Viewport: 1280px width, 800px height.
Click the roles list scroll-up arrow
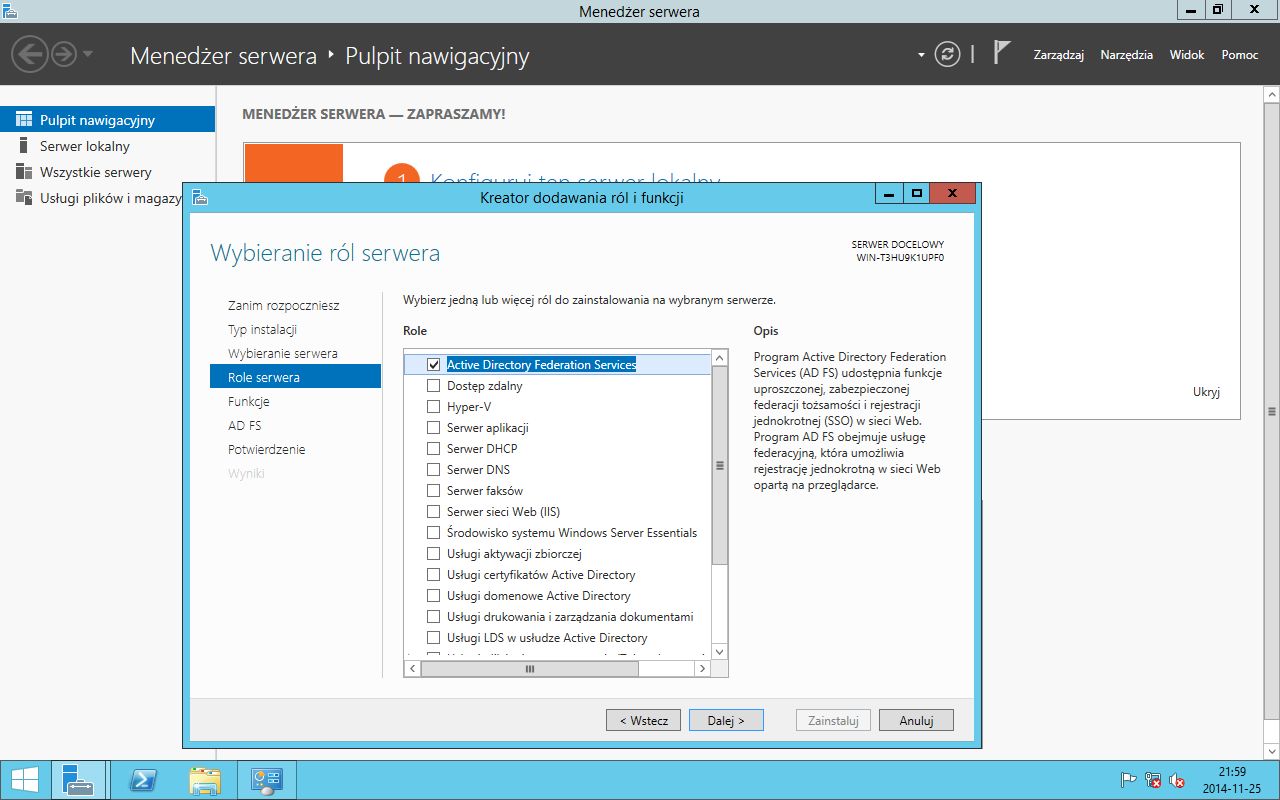click(720, 358)
